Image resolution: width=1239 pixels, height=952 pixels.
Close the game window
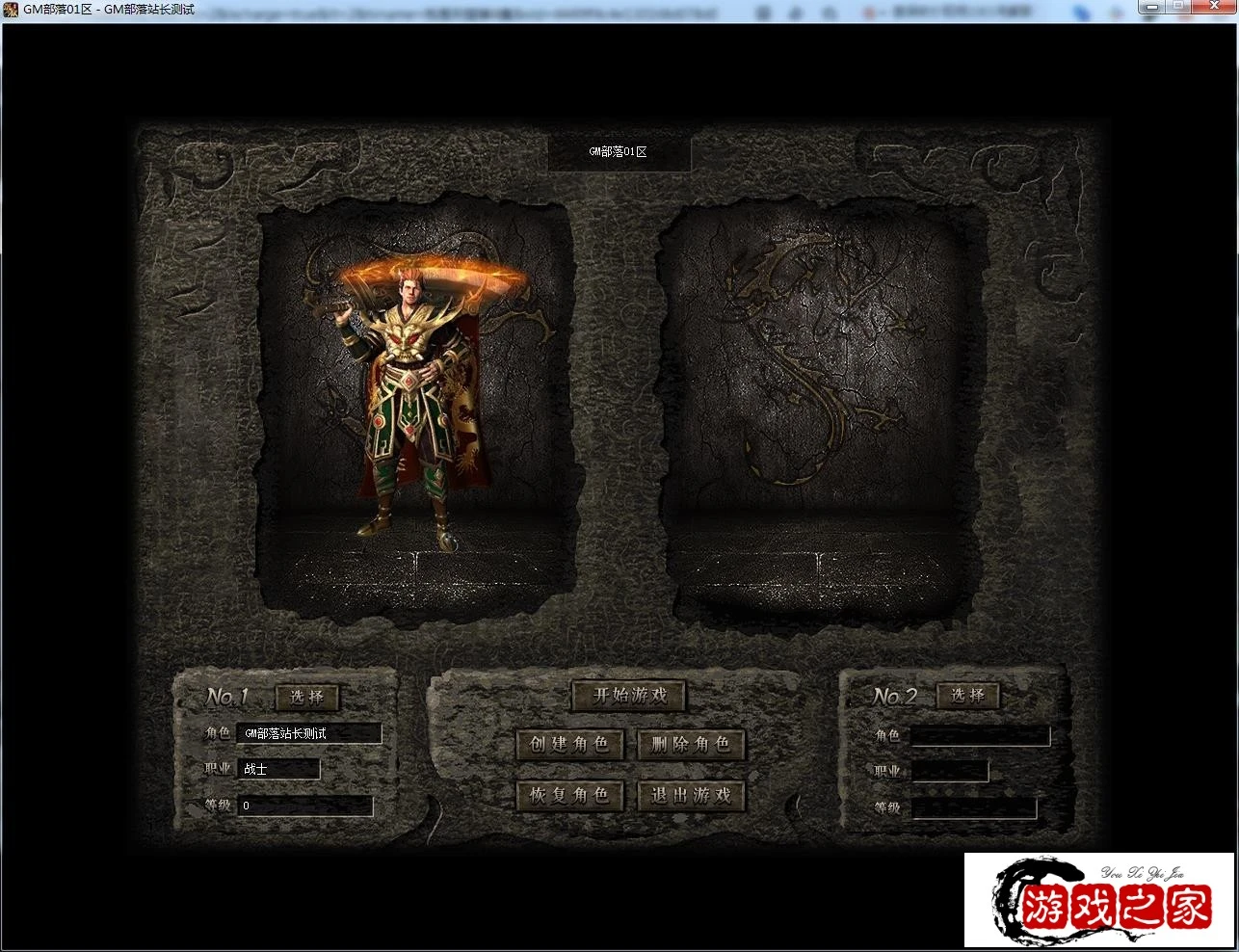tap(1213, 7)
